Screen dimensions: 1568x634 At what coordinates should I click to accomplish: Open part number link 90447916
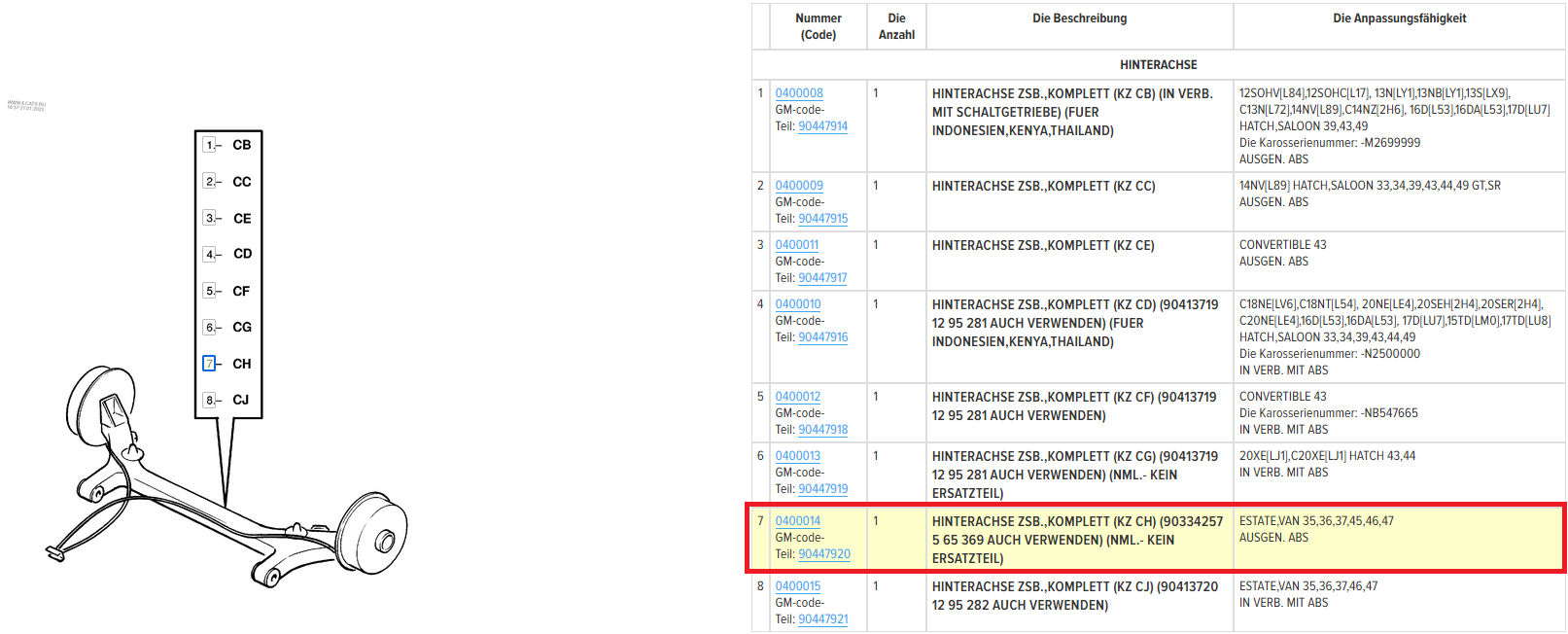(822, 337)
